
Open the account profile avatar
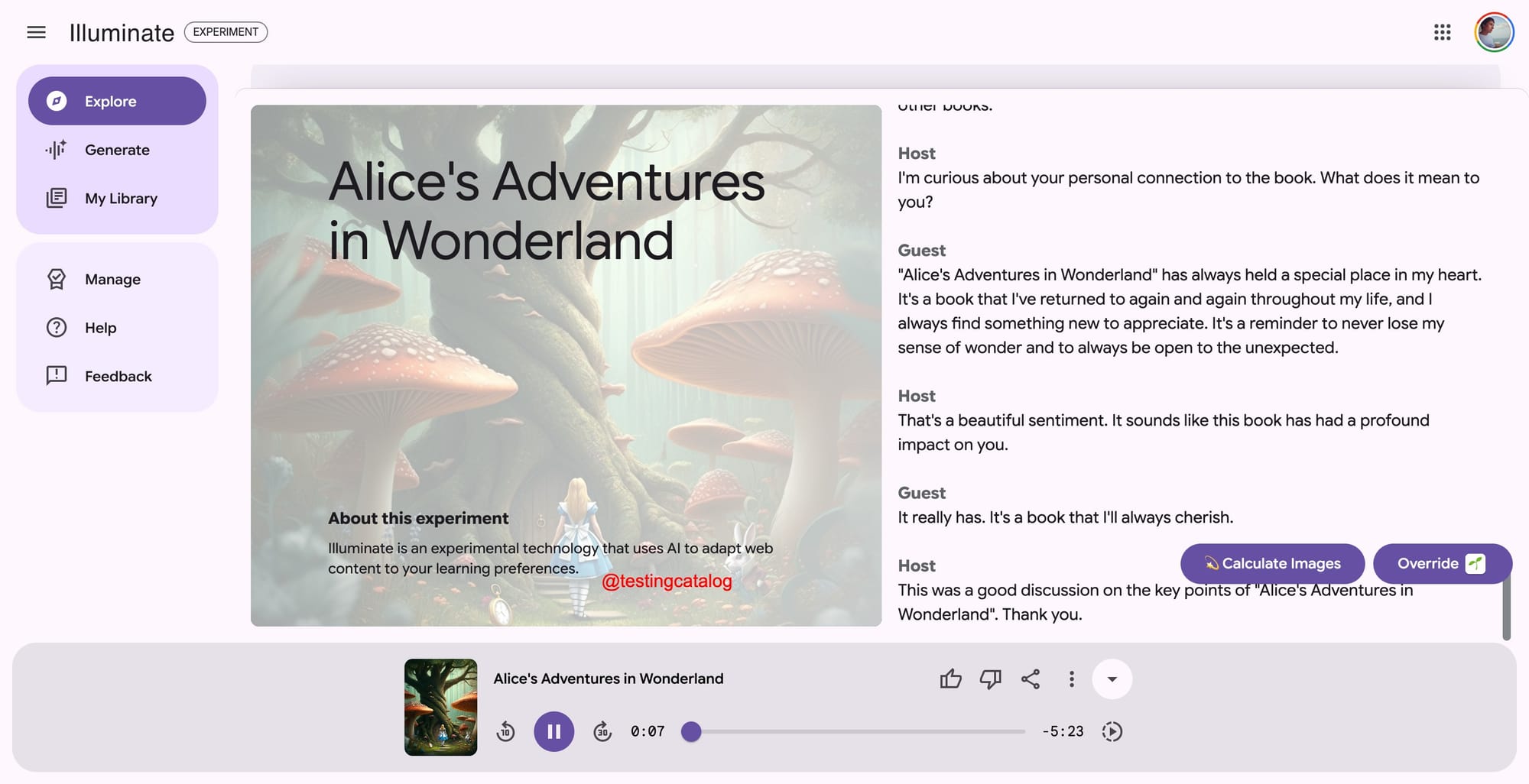1494,32
